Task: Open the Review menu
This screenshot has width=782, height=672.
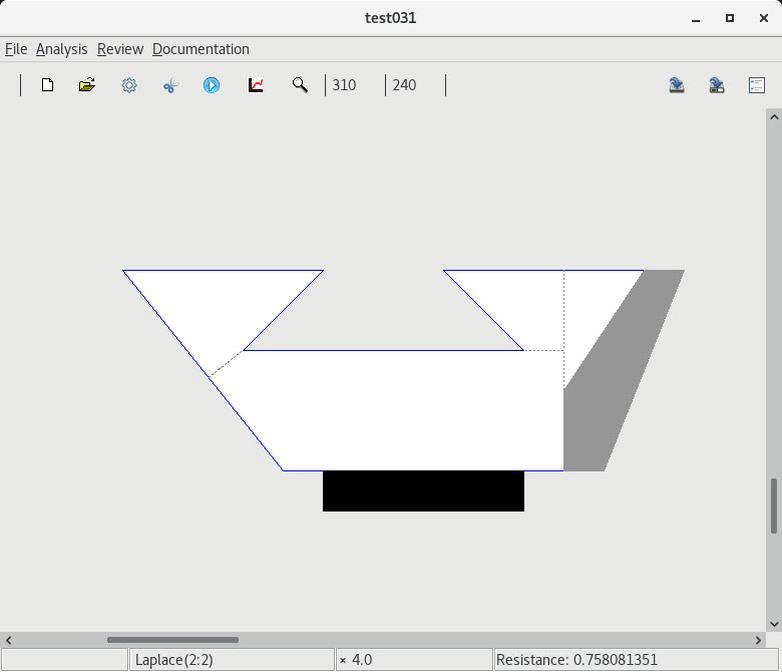Action: click(120, 49)
